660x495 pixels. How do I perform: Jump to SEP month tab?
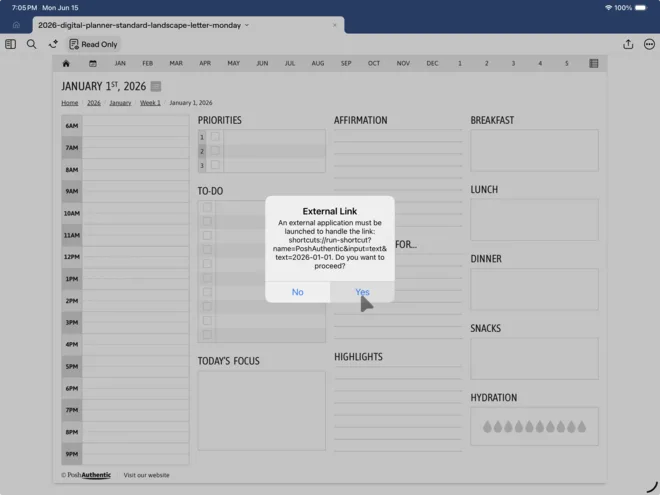click(x=346, y=64)
